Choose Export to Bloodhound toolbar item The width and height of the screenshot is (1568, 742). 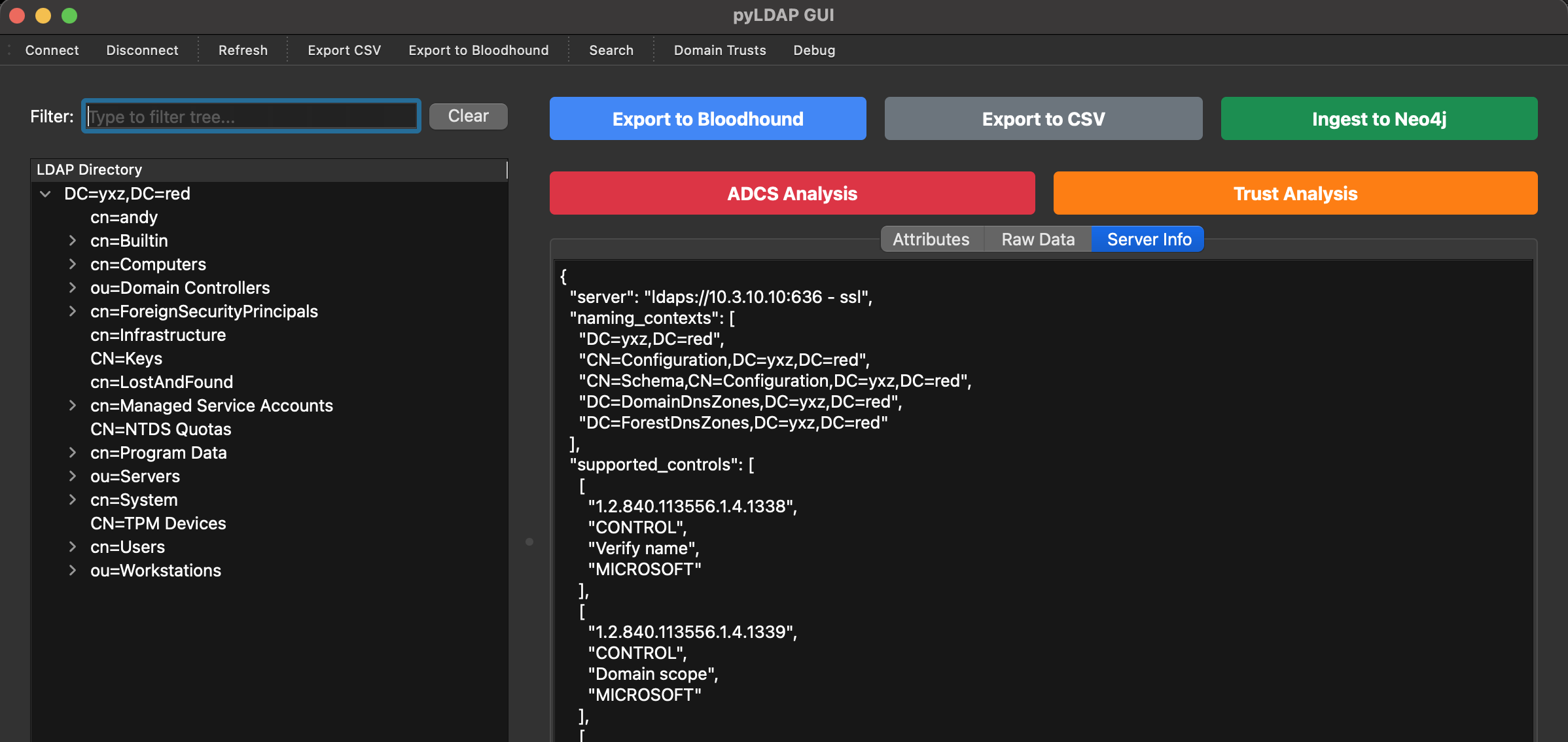click(x=478, y=50)
